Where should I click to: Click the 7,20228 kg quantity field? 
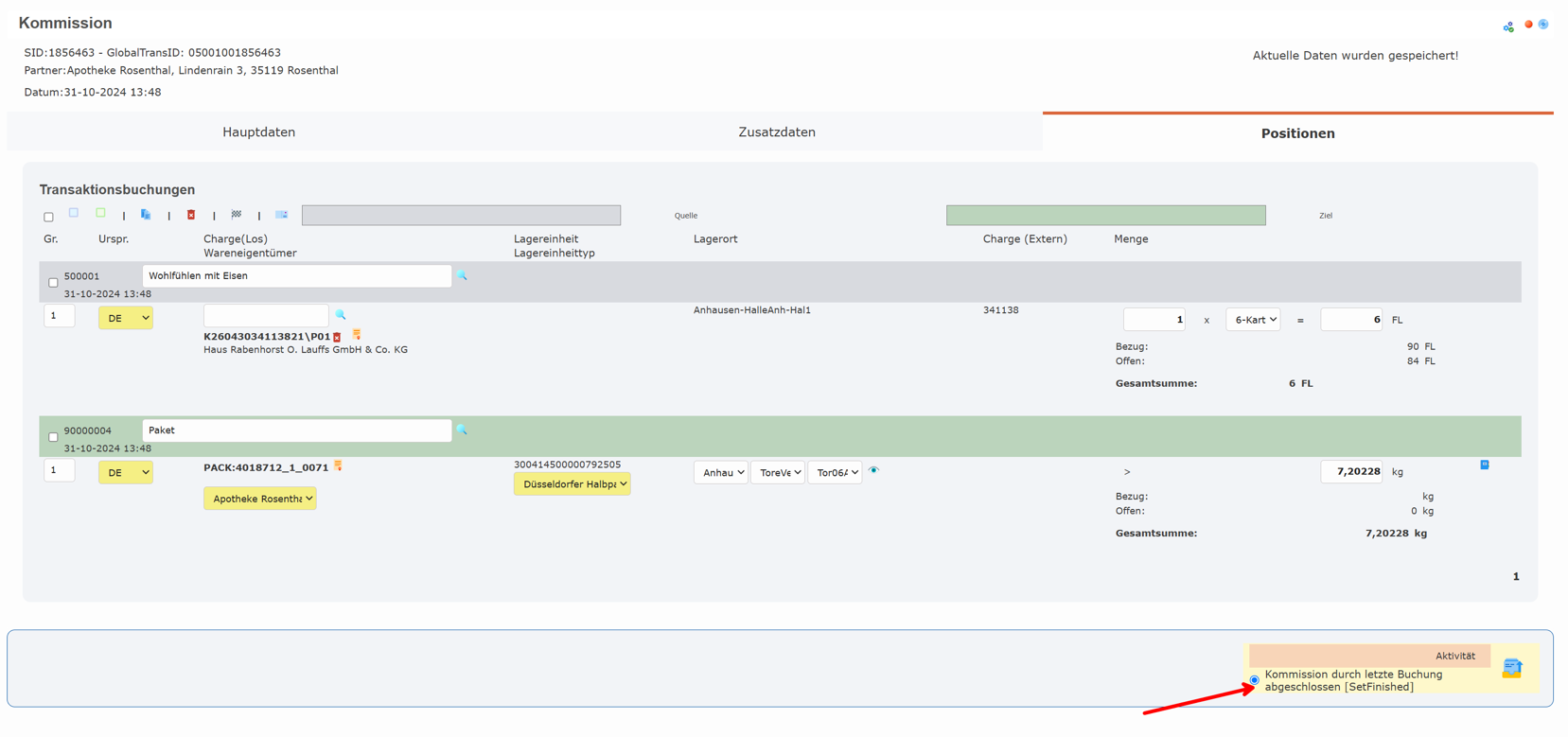[1351, 471]
